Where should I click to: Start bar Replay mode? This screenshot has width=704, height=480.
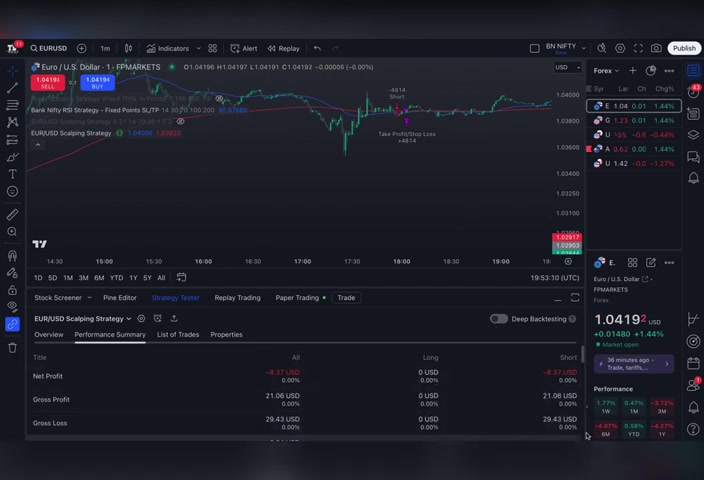click(x=283, y=48)
